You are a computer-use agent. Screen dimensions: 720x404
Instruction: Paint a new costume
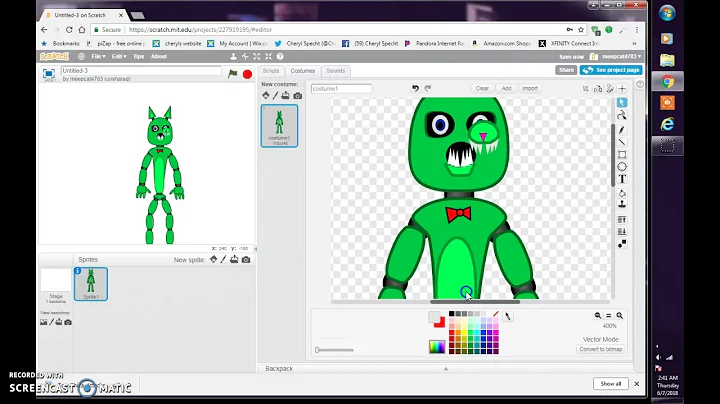click(x=276, y=95)
